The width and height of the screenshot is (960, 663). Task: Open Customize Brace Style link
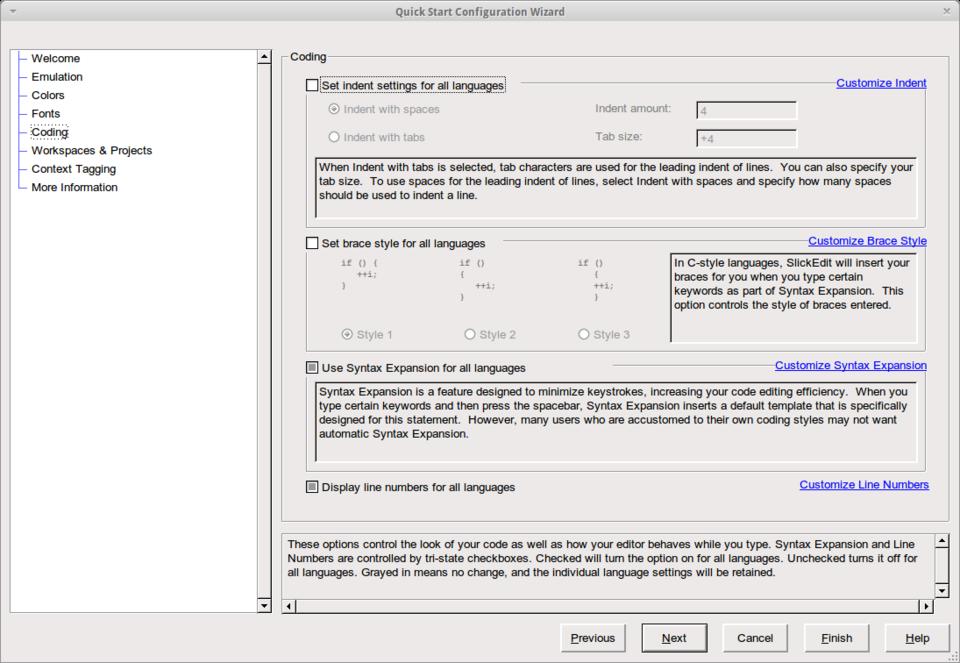pyautogui.click(x=866, y=241)
